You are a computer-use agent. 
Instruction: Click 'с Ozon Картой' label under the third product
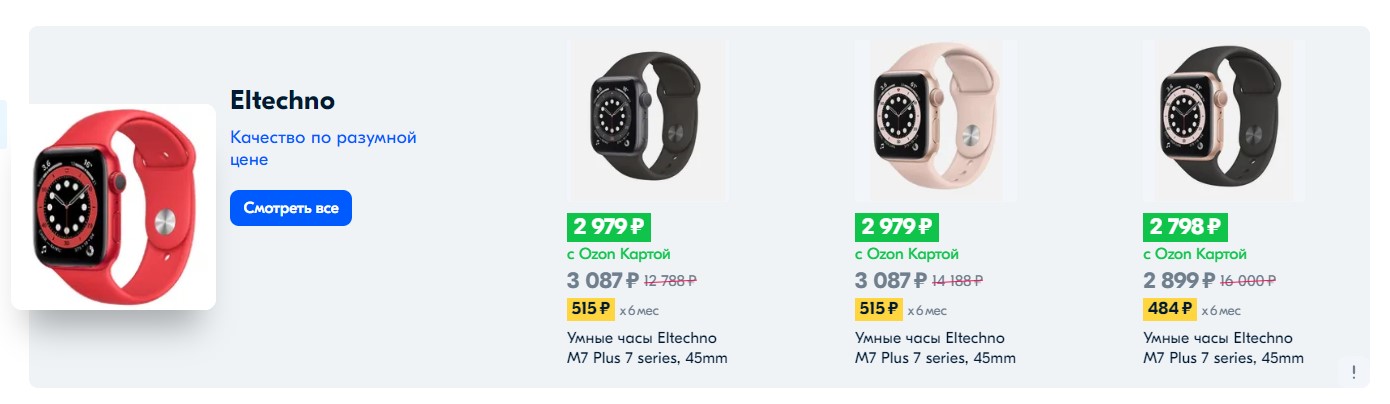pyautogui.click(x=1195, y=255)
